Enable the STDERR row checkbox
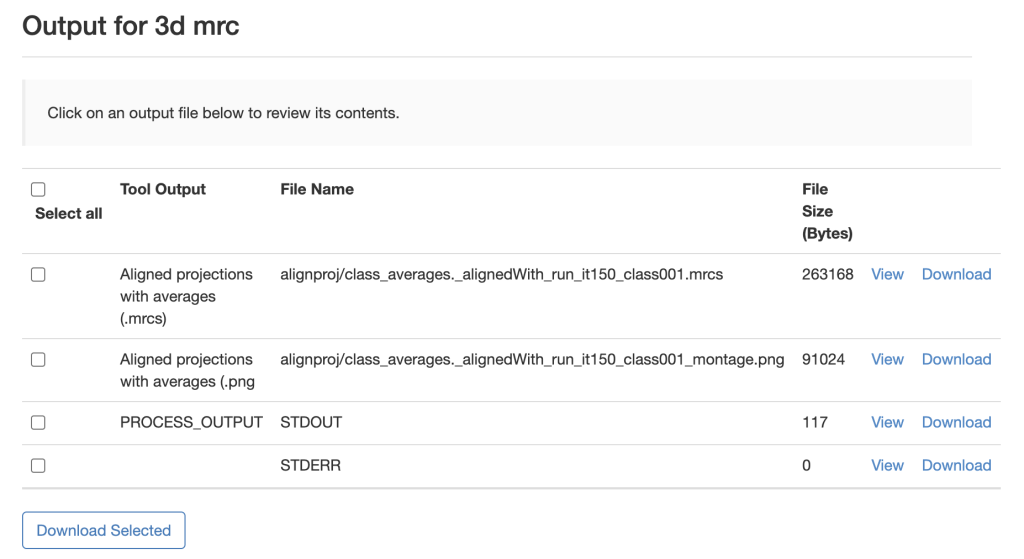Image resolution: width=1024 pixels, height=559 pixels. tap(38, 466)
